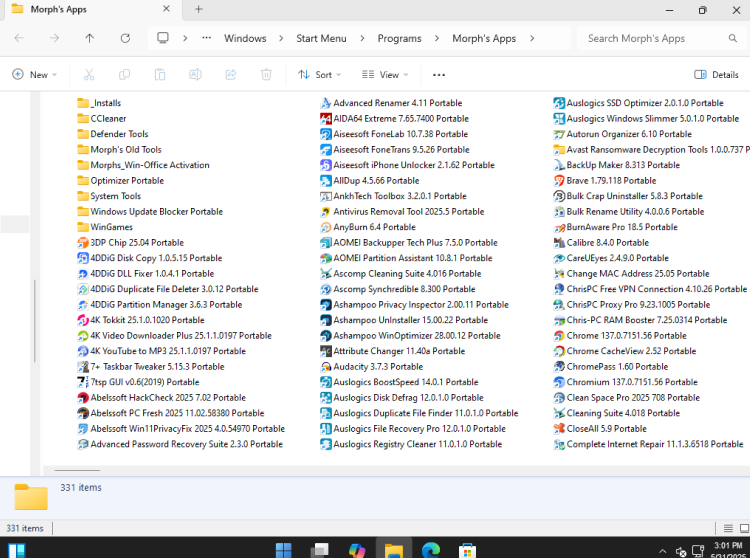
Task: Click the This PC monitor breadcrumb icon
Action: tap(163, 38)
